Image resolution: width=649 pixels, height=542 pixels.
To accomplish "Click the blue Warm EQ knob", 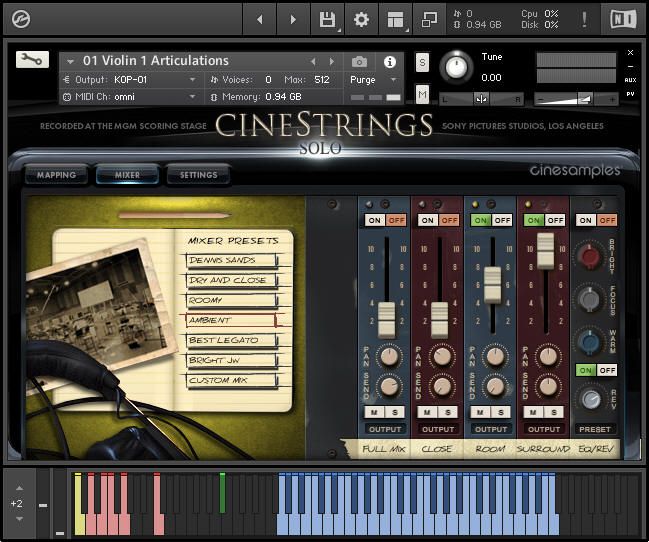I will (589, 341).
